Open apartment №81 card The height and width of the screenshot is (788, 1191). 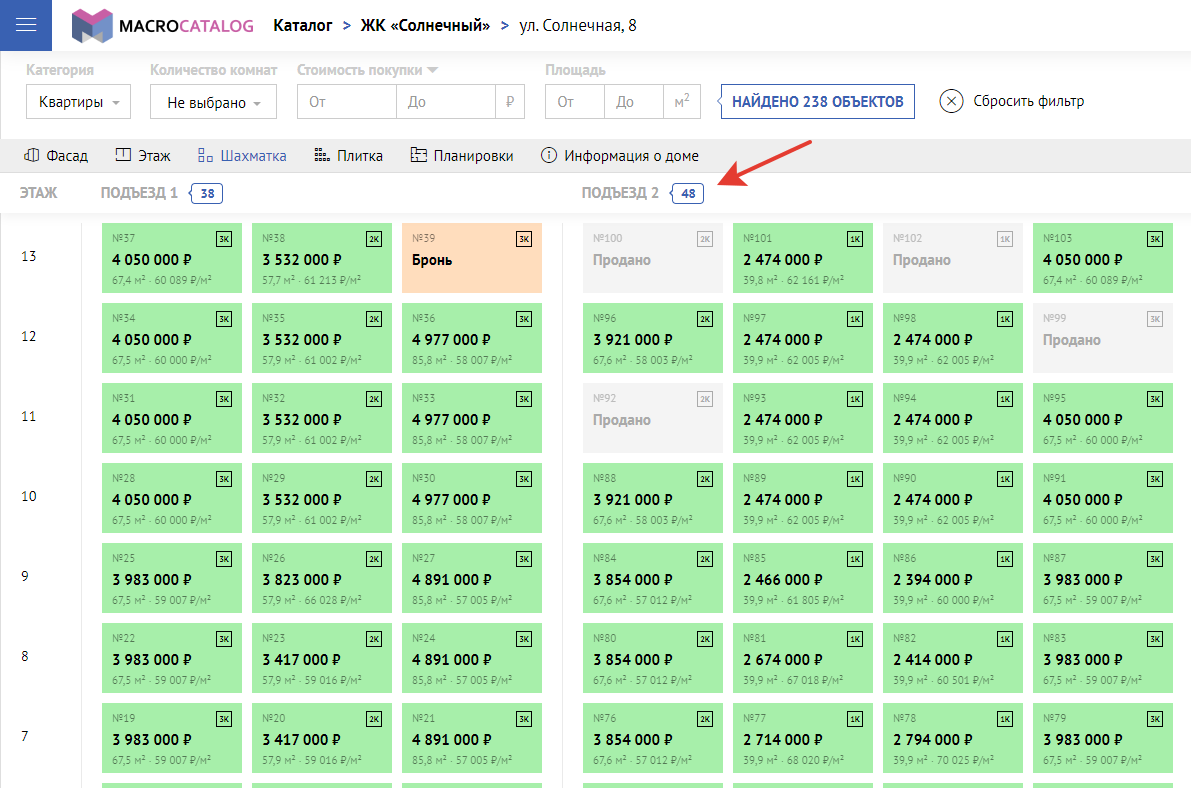point(803,658)
